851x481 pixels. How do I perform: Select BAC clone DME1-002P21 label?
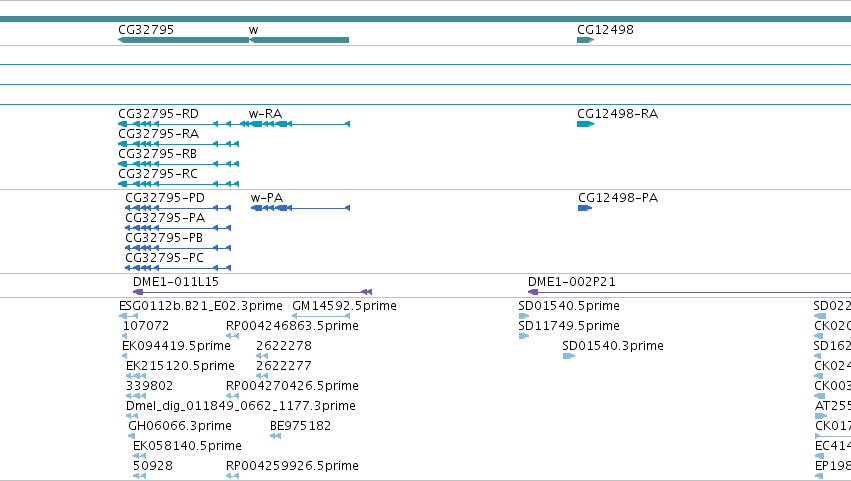pos(572,282)
